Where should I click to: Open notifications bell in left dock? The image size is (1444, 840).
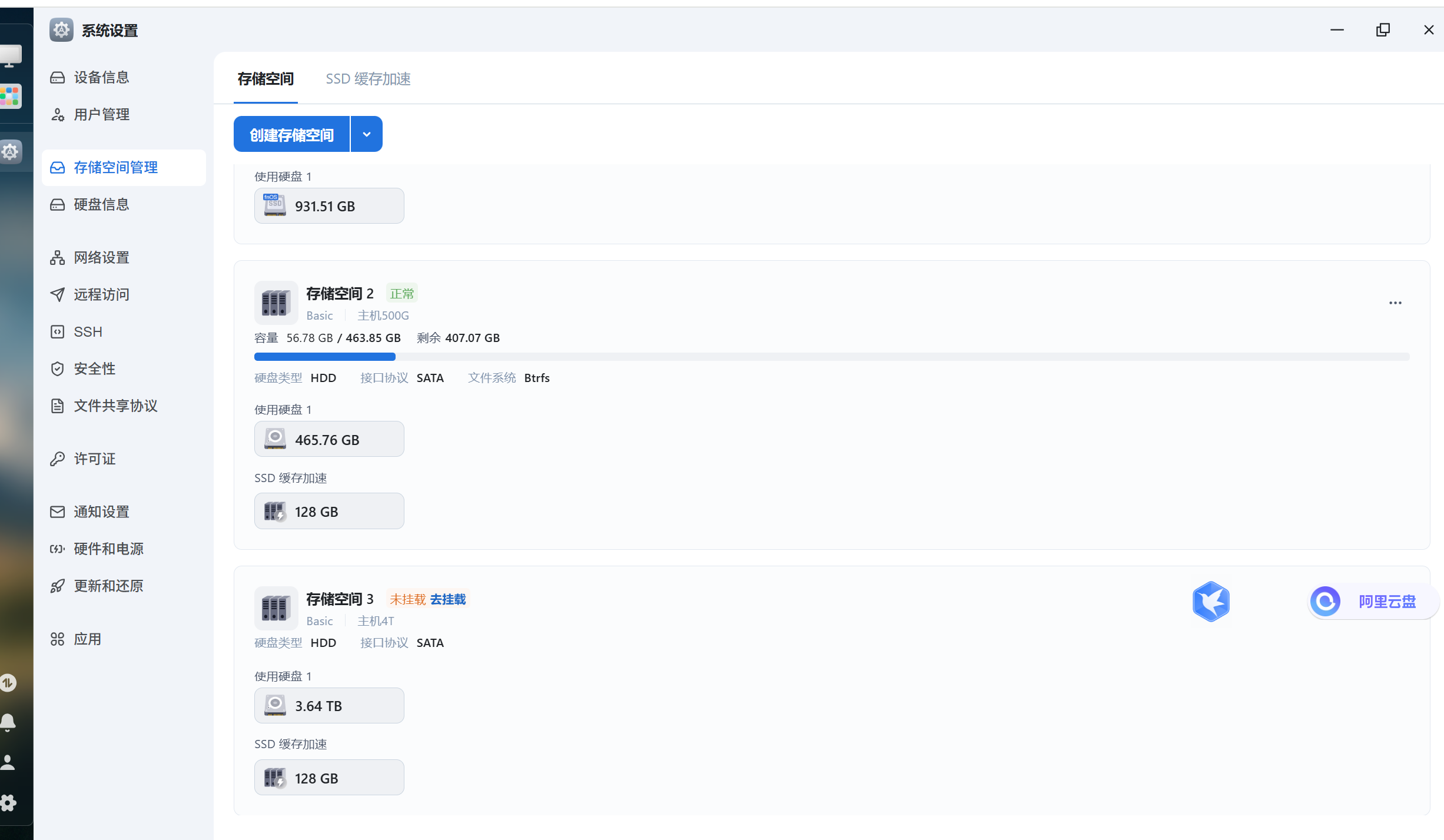point(8,722)
